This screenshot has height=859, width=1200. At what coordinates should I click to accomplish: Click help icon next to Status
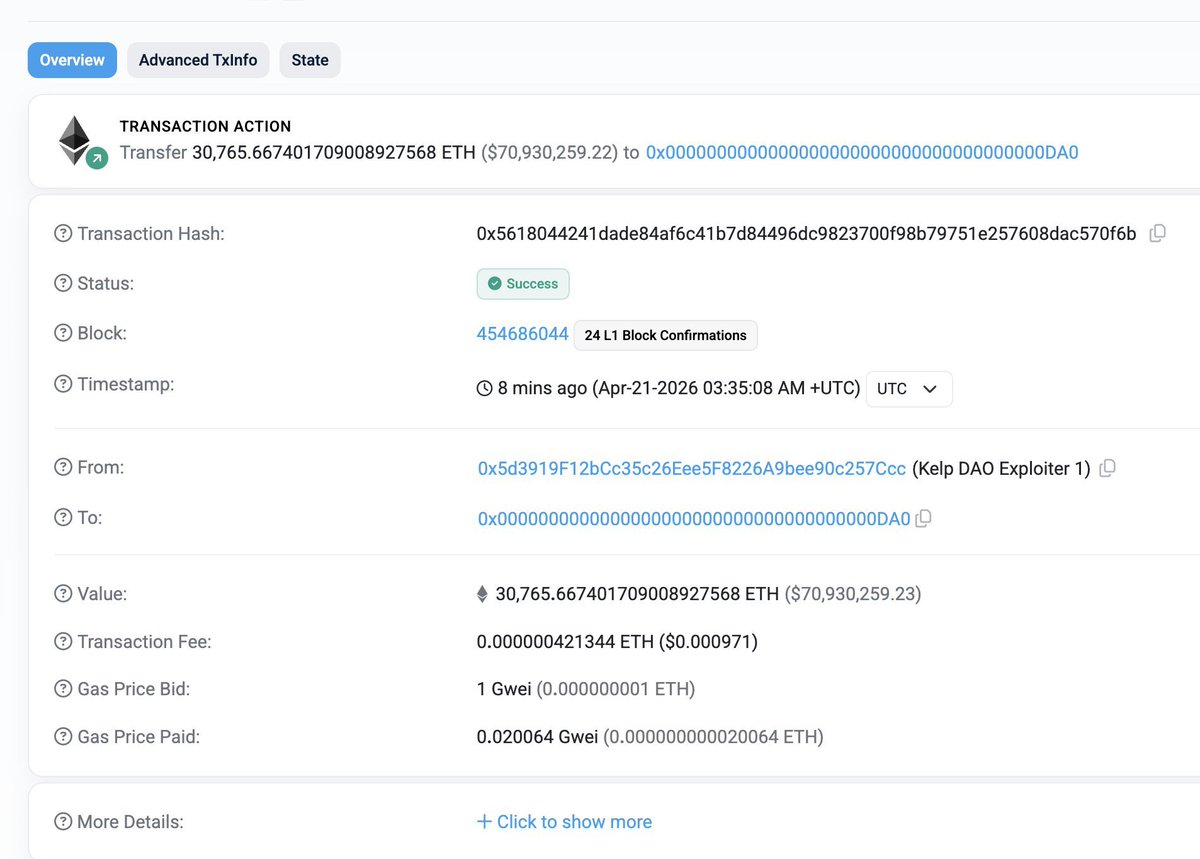tap(63, 284)
